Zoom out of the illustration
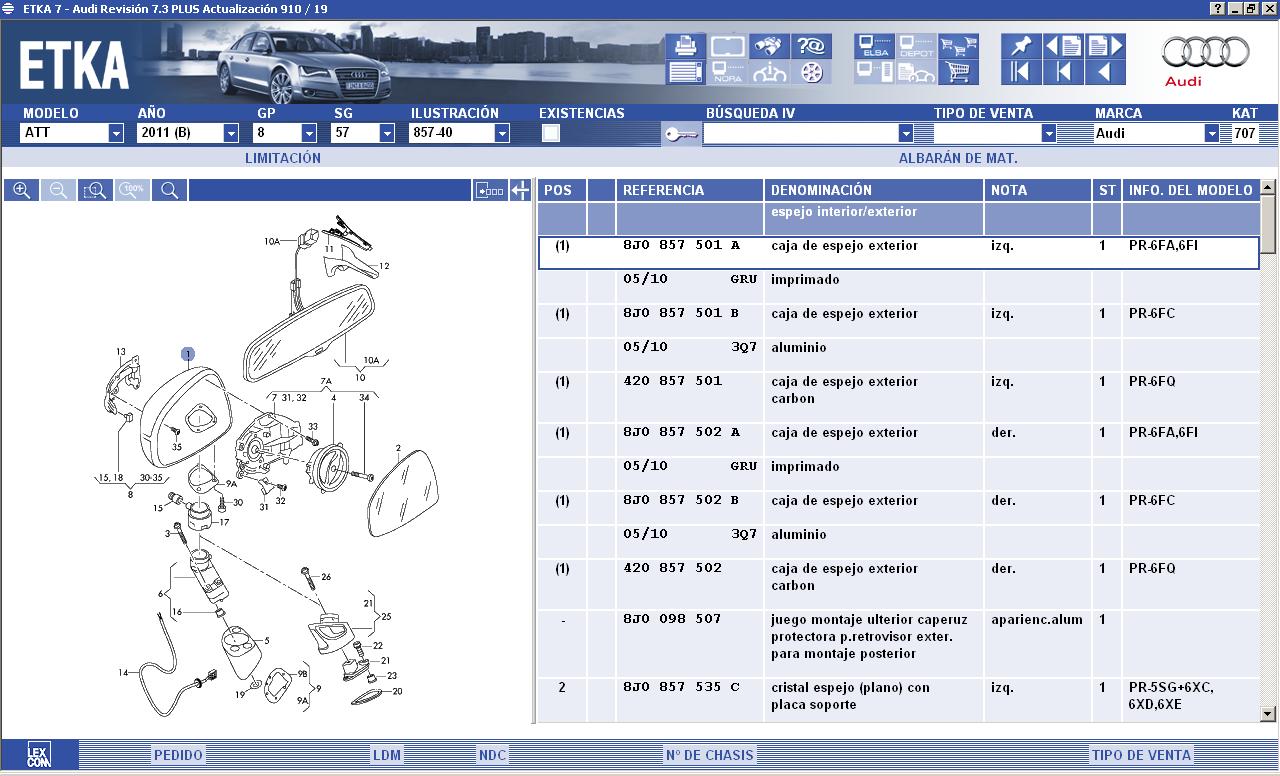This screenshot has height=776, width=1280. (58, 190)
